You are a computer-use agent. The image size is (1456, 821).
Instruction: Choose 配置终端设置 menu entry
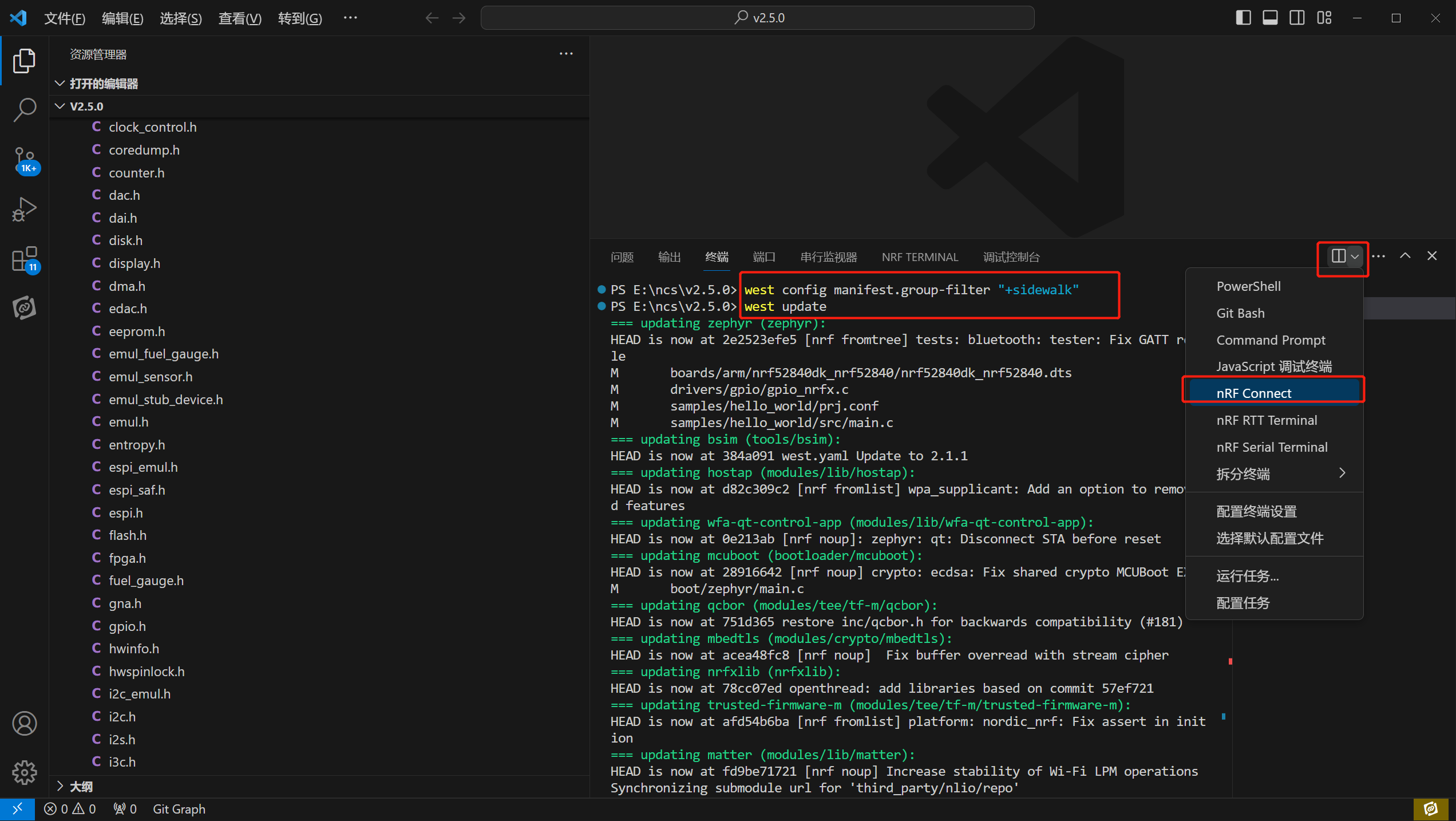tap(1275, 511)
